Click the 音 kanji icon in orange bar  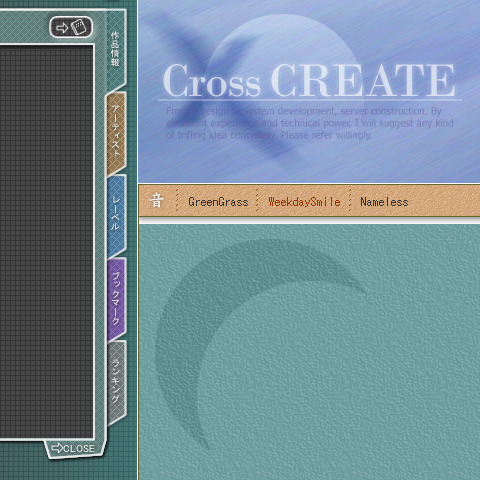[x=157, y=201]
